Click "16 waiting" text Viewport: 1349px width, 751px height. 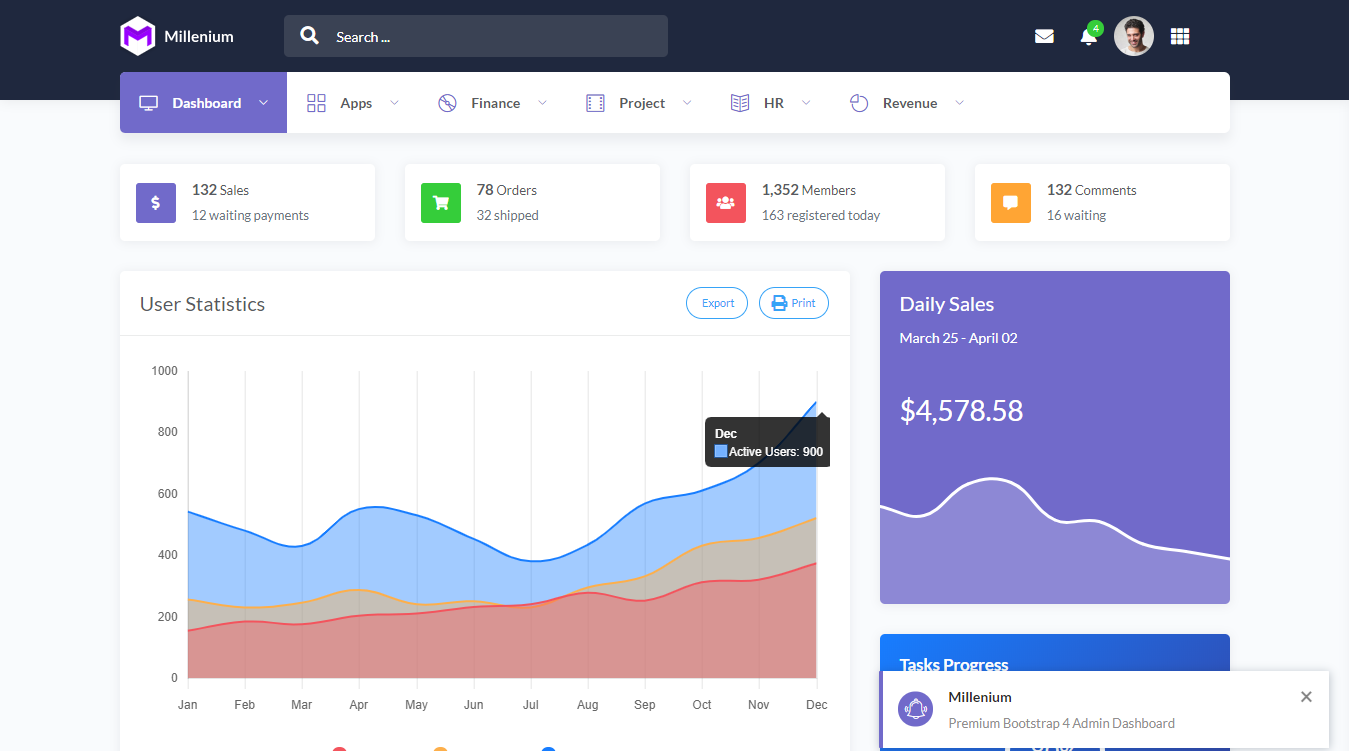coord(1076,215)
